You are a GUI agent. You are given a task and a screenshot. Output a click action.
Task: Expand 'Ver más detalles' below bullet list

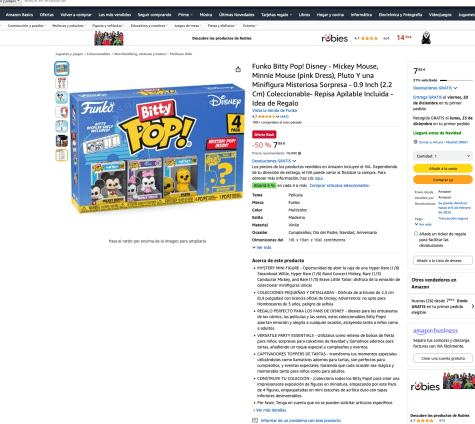(269, 410)
